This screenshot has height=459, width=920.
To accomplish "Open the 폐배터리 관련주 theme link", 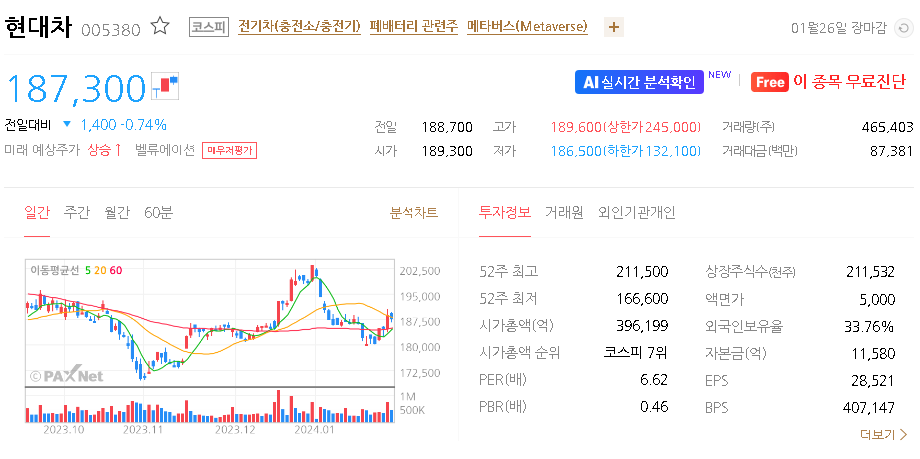I will point(414,27).
